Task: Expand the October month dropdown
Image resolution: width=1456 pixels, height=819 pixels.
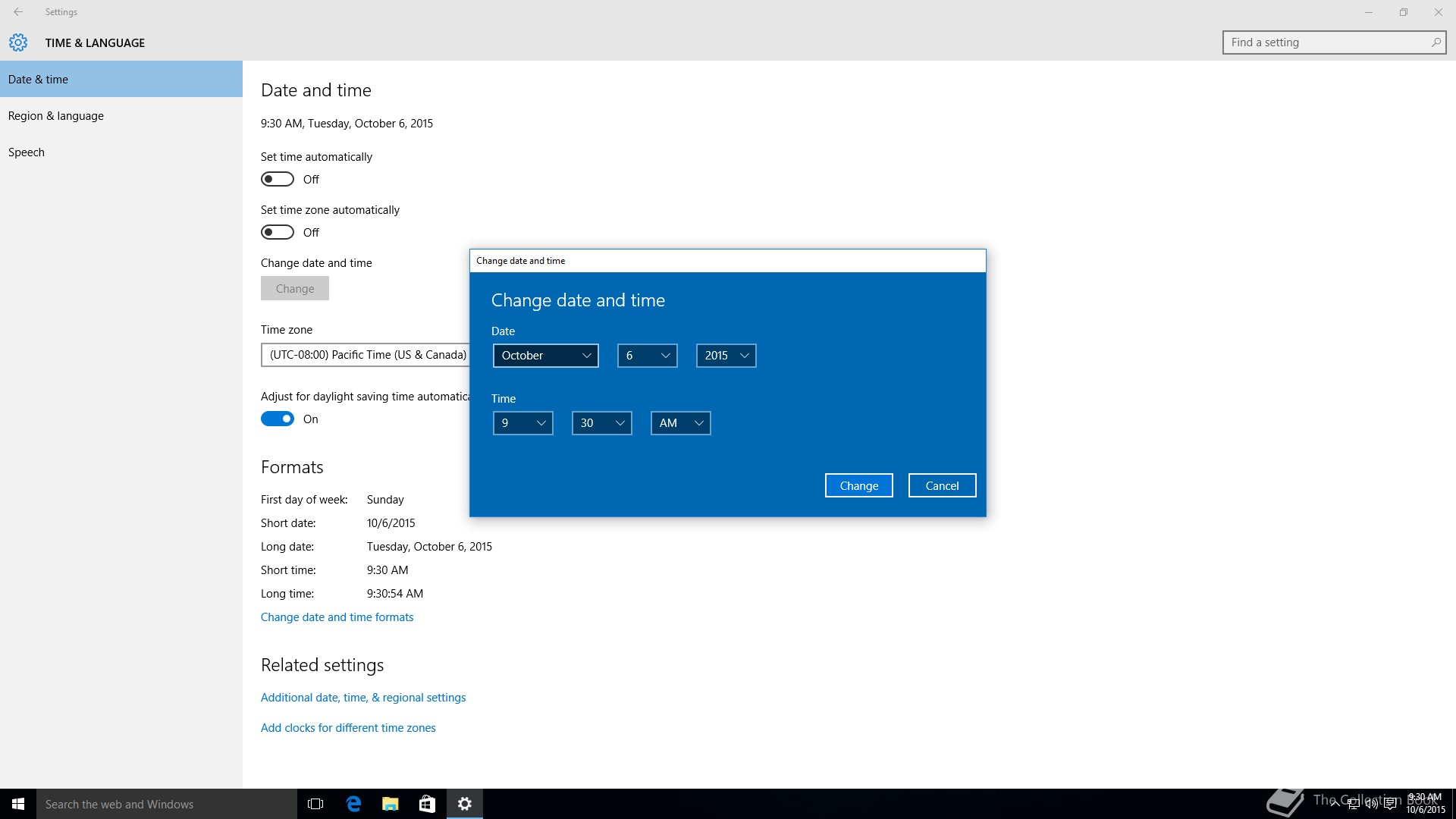Action: point(545,356)
